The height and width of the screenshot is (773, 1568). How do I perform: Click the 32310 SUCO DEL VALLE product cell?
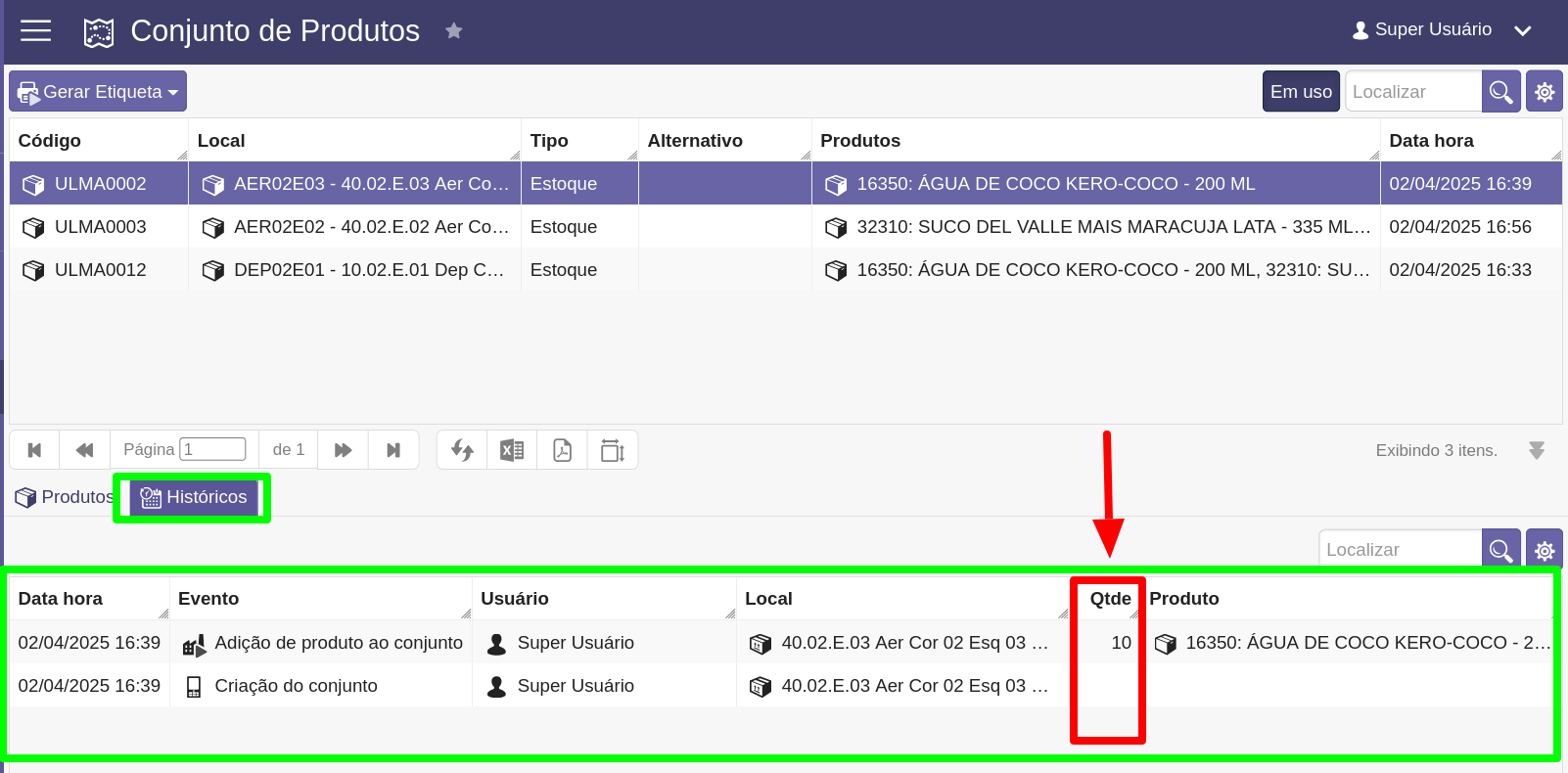1096,227
